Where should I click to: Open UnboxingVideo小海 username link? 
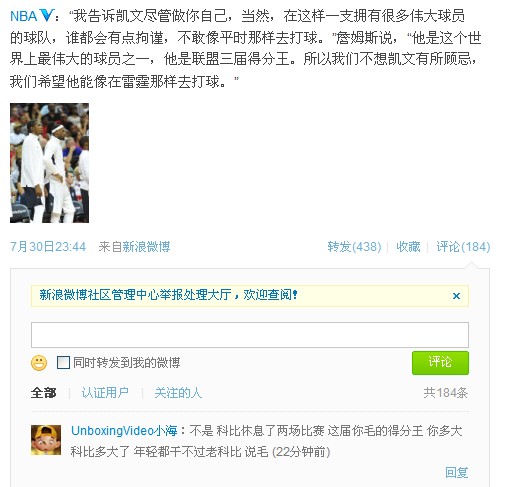[x=124, y=431]
